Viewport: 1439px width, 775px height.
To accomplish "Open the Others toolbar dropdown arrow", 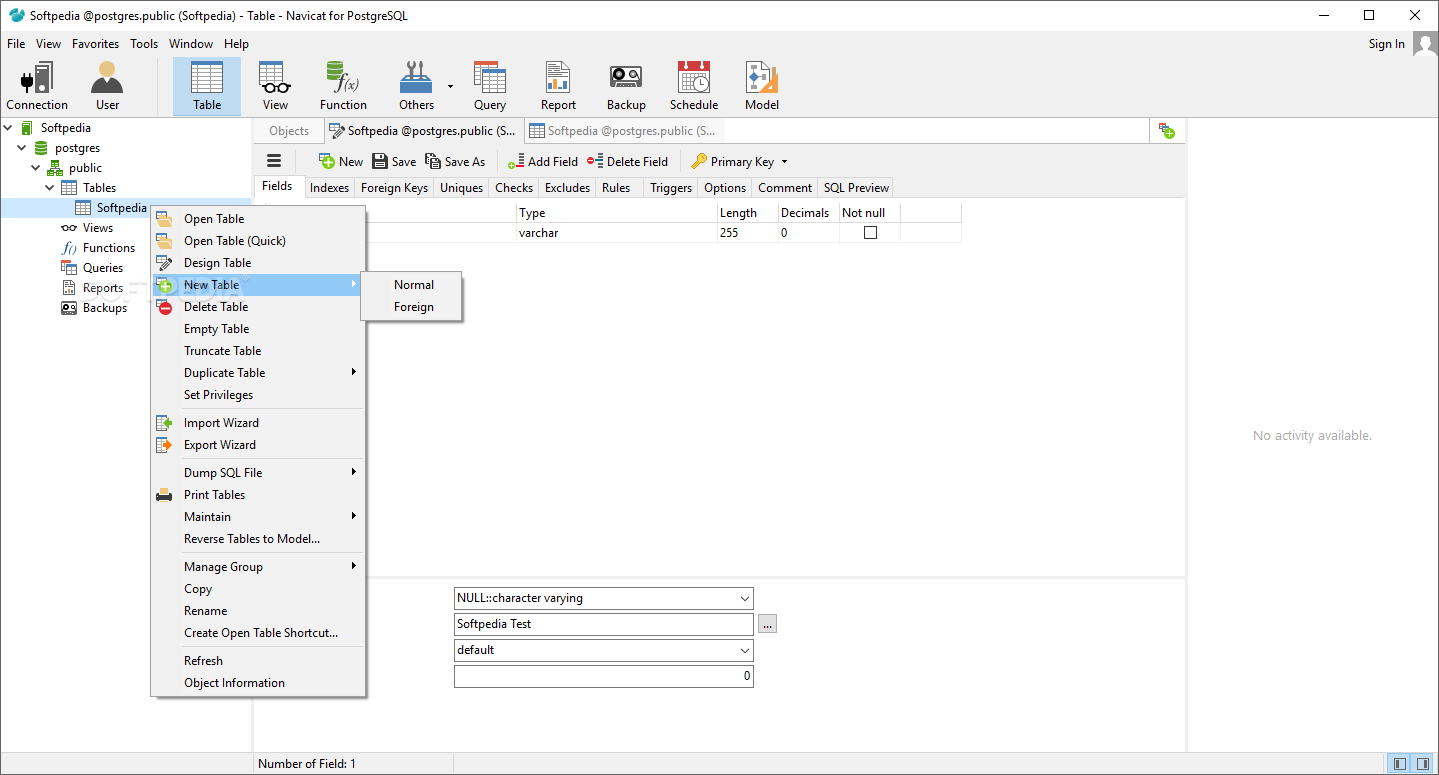I will [x=450, y=87].
